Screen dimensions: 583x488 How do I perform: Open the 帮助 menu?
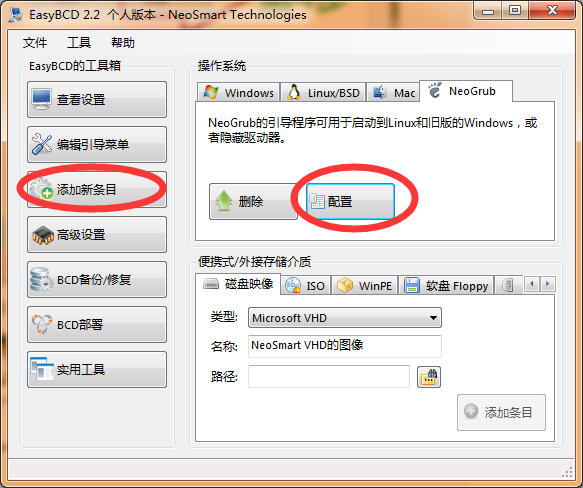point(123,42)
